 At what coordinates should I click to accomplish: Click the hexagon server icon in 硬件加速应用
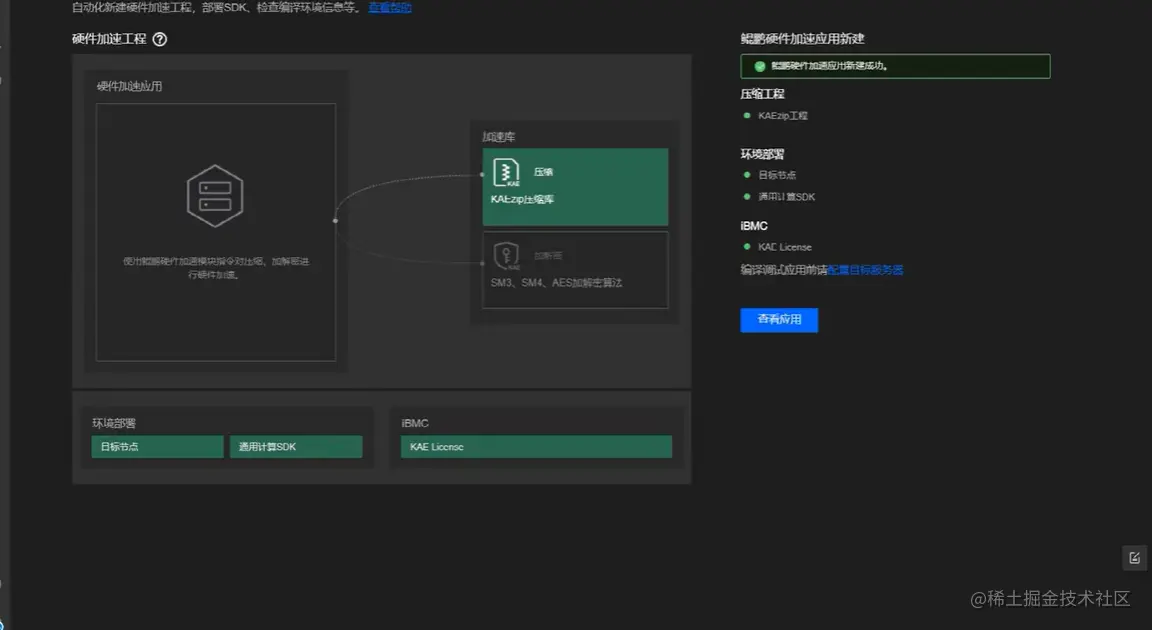pyautogui.click(x=215, y=196)
